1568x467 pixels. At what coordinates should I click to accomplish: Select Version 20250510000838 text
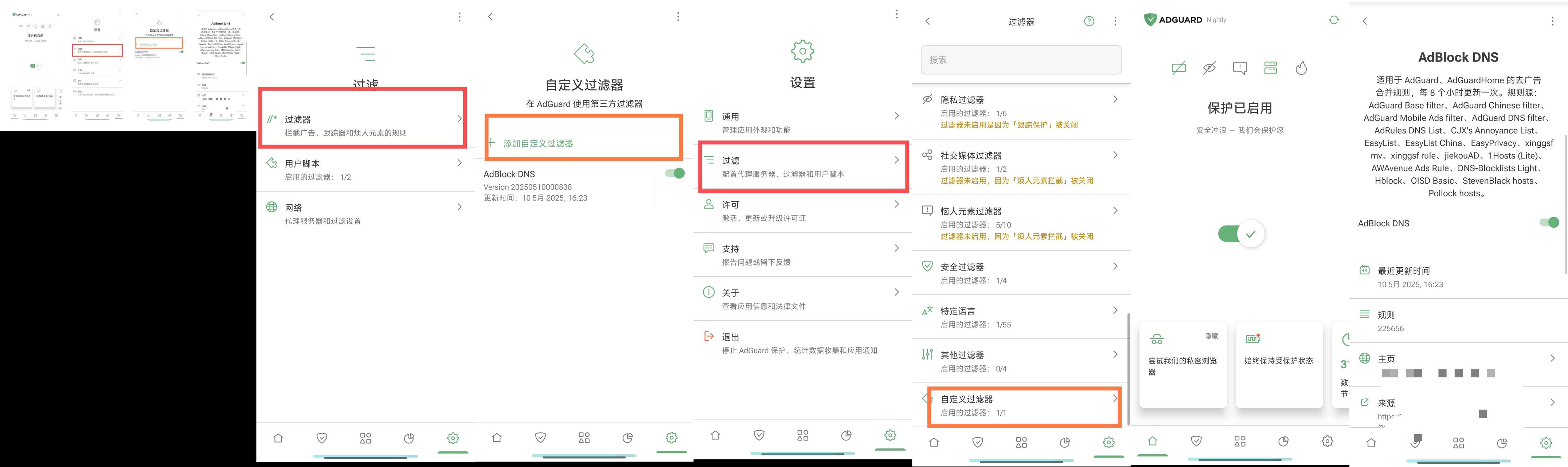pyautogui.click(x=527, y=187)
